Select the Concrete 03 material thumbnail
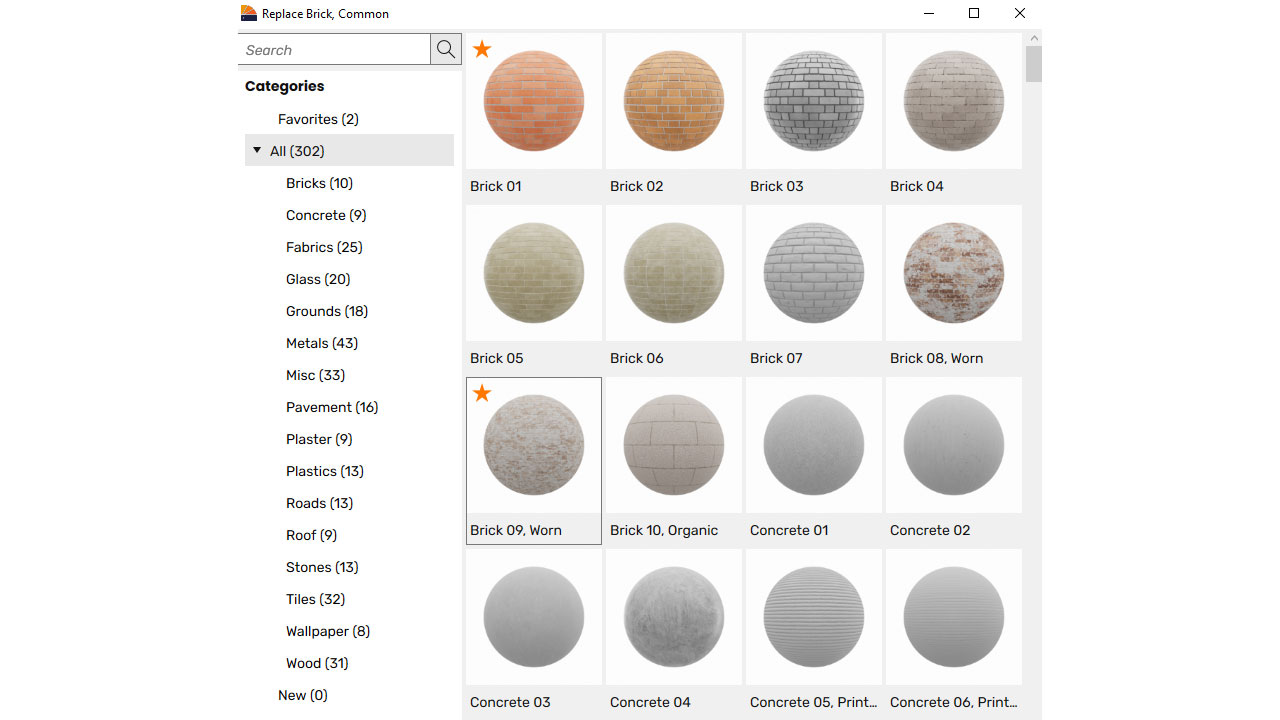The height and width of the screenshot is (720, 1280). coord(534,617)
